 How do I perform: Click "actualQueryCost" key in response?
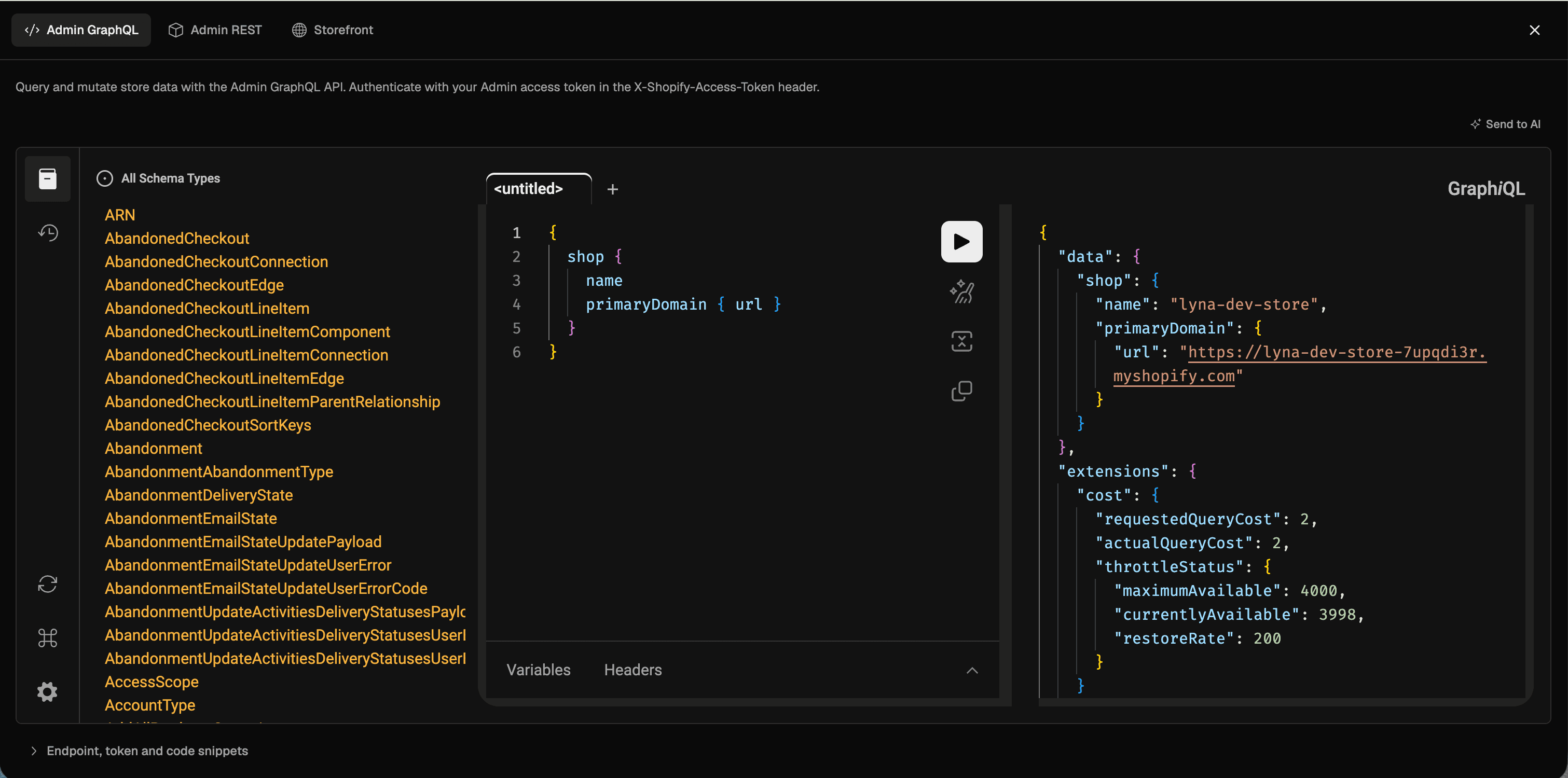point(1174,543)
